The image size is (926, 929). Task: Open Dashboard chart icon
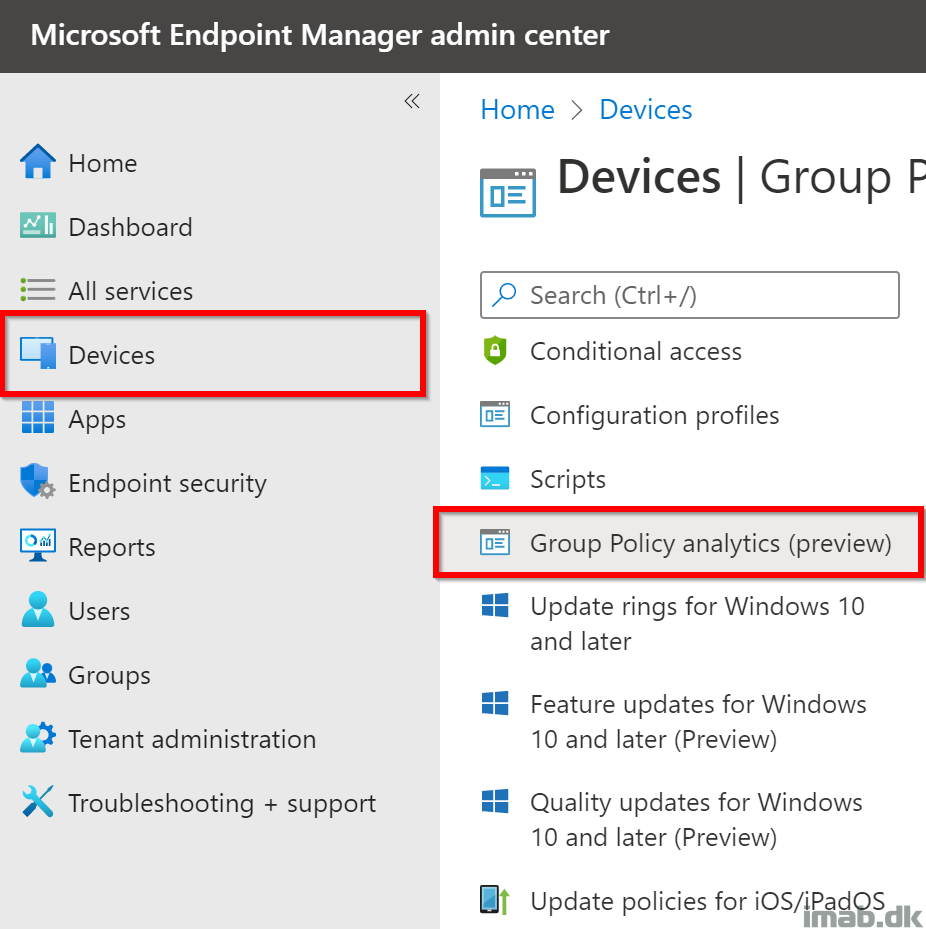[x=38, y=226]
